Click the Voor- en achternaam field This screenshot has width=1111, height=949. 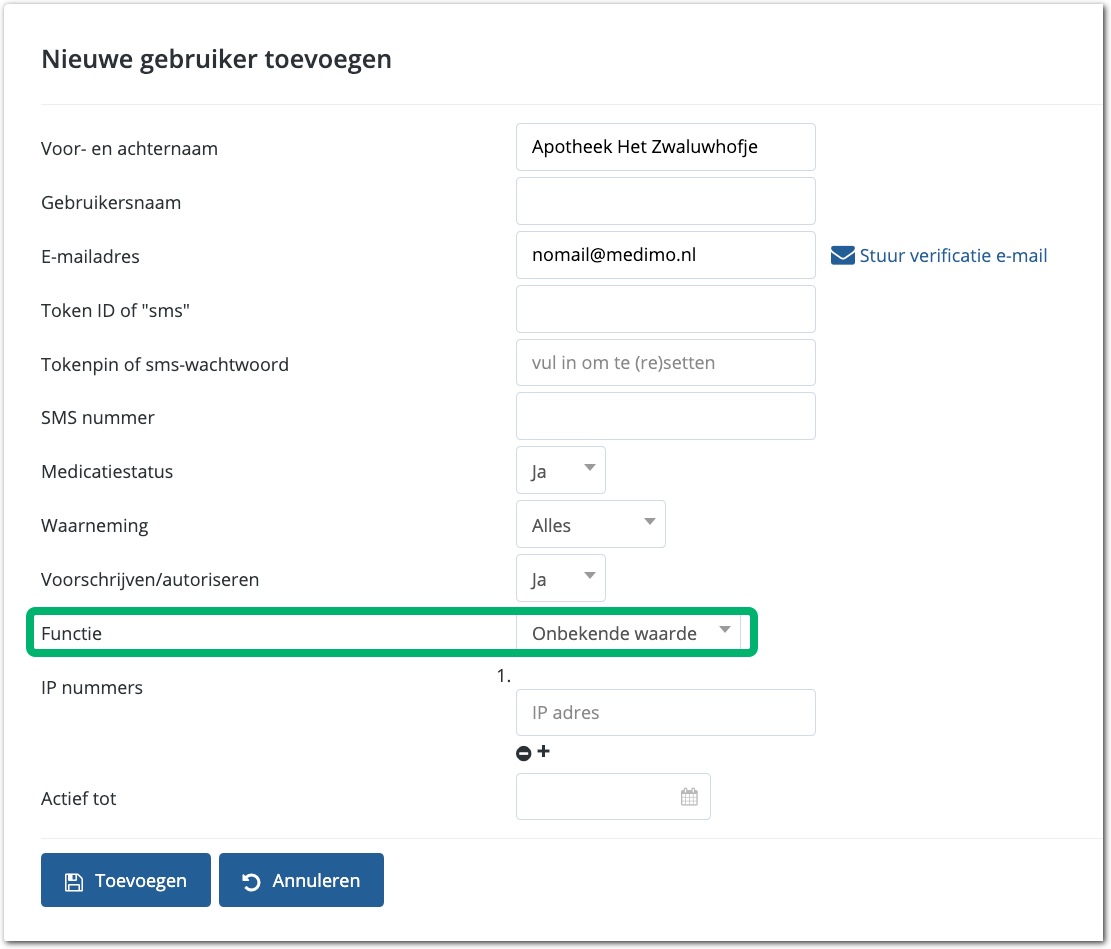(x=665, y=147)
